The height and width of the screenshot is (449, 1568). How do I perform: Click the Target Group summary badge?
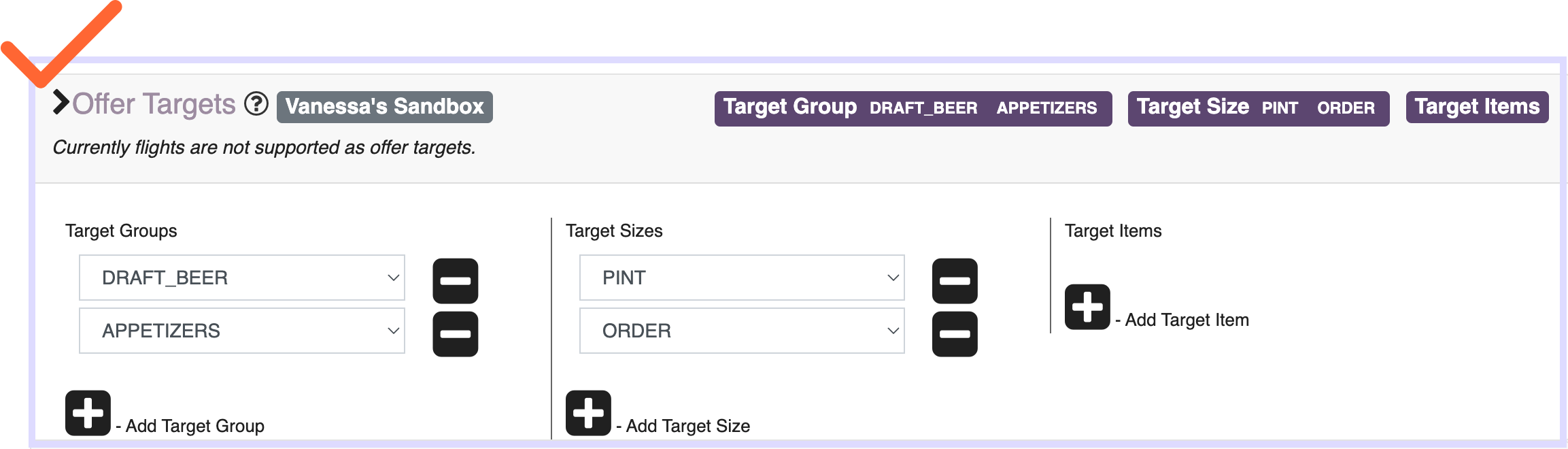coord(913,108)
